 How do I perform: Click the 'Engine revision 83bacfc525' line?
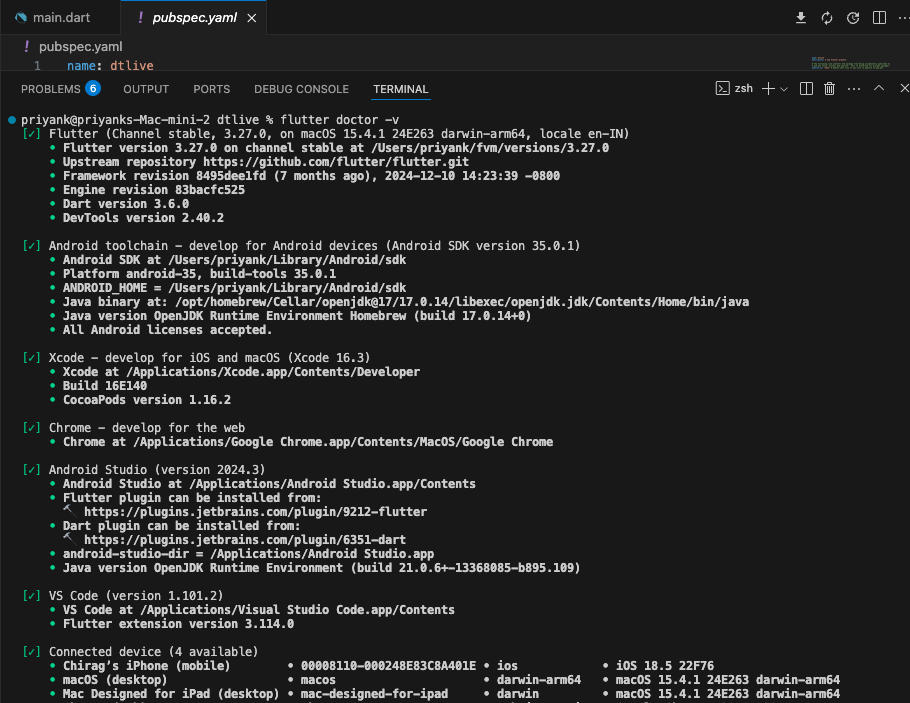(x=154, y=190)
